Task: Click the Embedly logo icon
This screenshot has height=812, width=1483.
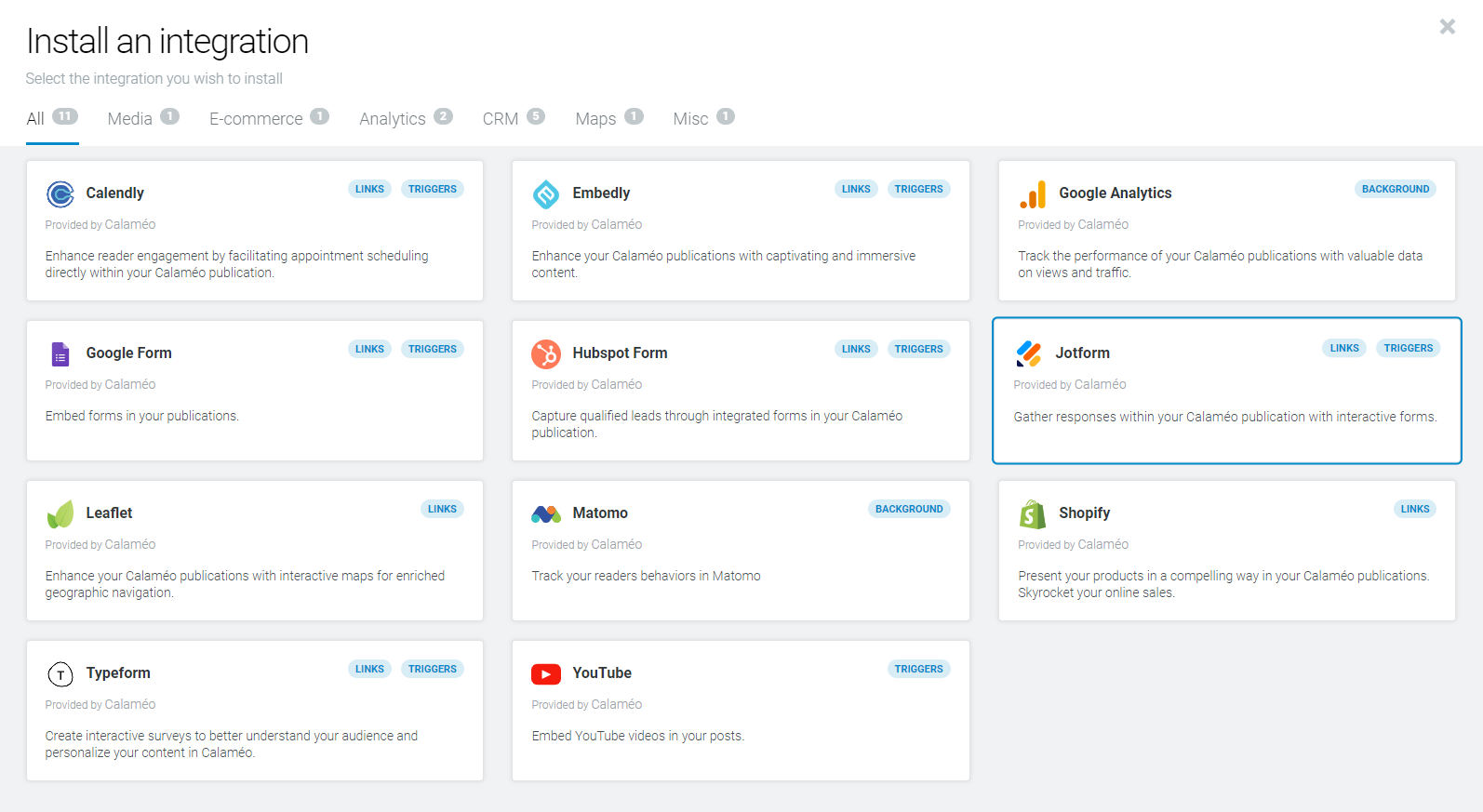Action: coord(546,193)
